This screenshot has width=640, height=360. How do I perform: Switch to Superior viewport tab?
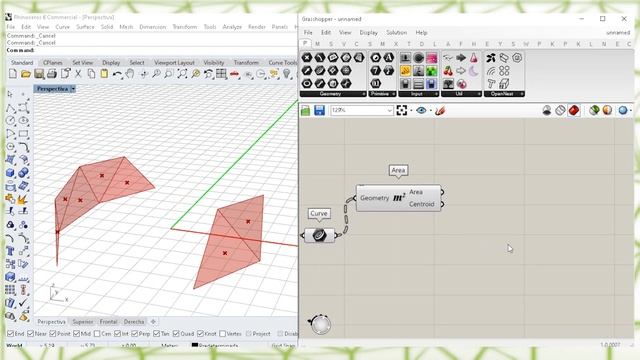[x=83, y=322]
